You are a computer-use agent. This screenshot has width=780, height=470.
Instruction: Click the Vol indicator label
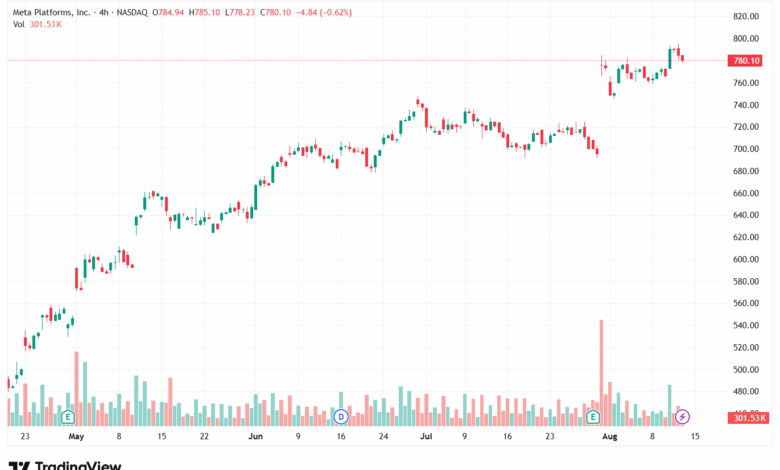[18, 24]
